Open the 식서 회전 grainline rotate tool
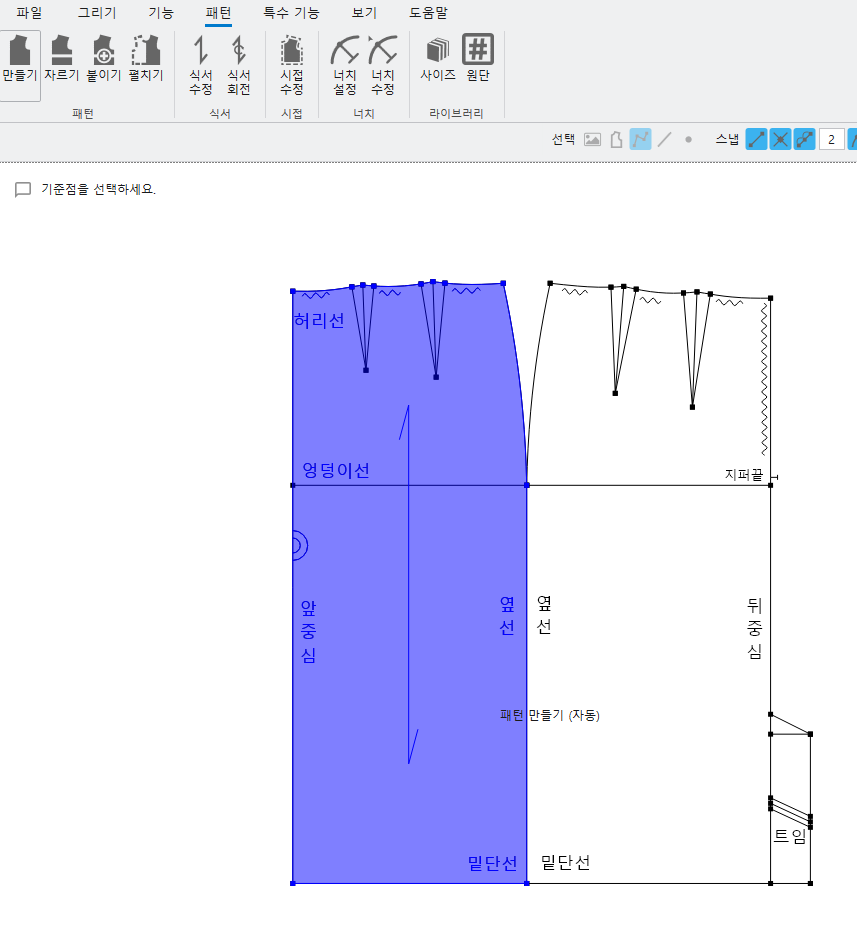 [239, 65]
